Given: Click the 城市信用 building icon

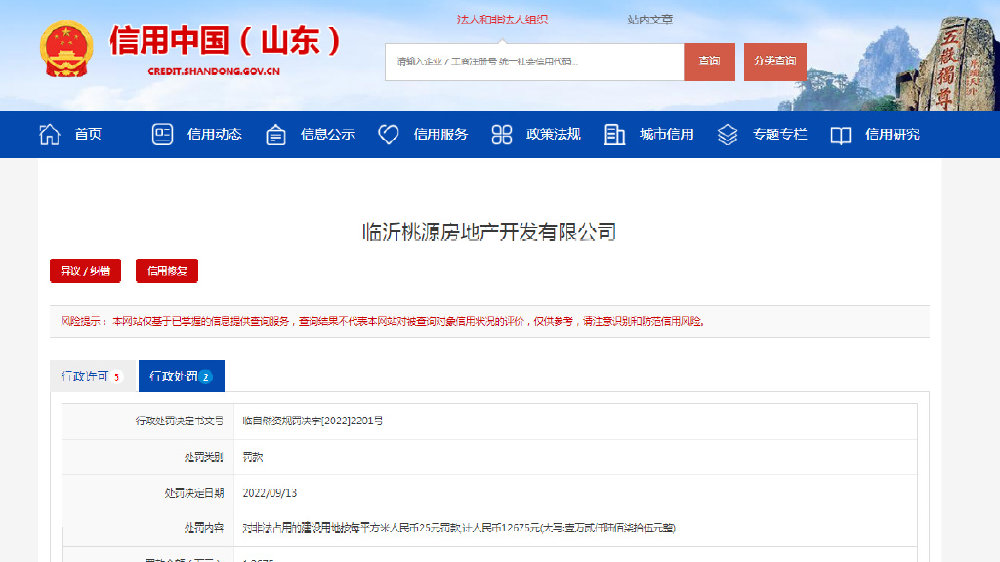Looking at the screenshot, I should pyautogui.click(x=614, y=135).
